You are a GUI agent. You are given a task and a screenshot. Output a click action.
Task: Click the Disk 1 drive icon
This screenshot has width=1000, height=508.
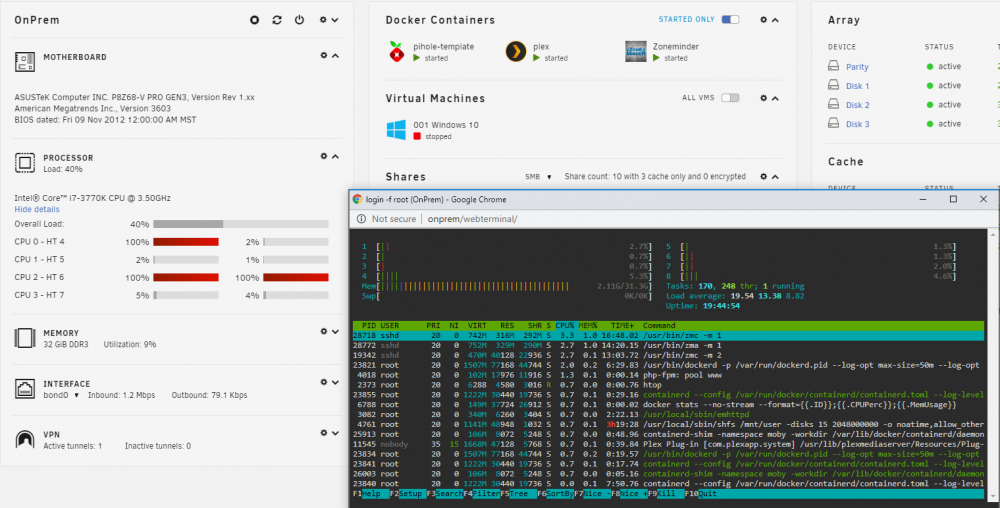(834, 85)
